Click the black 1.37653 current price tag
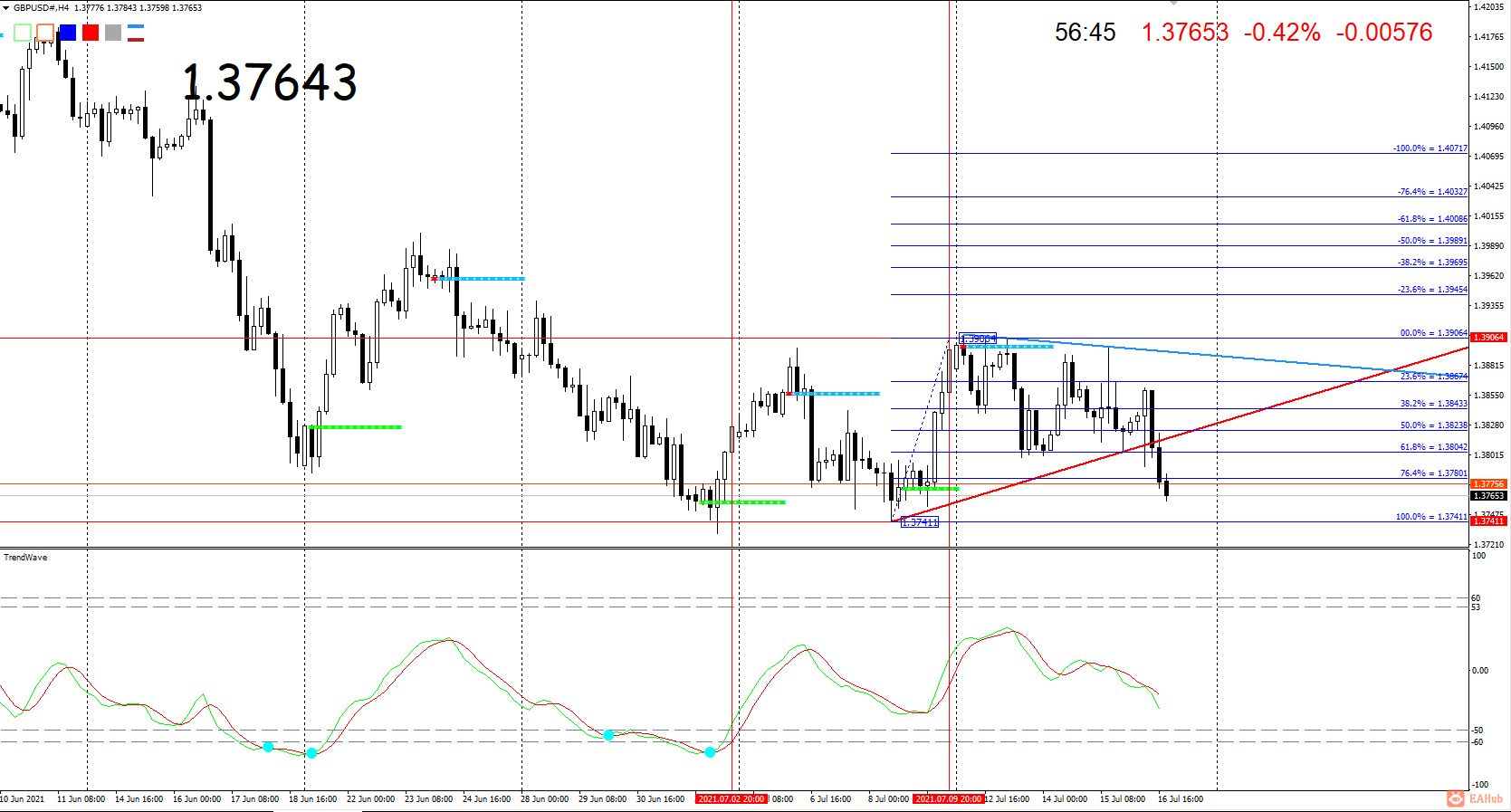The image size is (1511, 812). (1489, 496)
